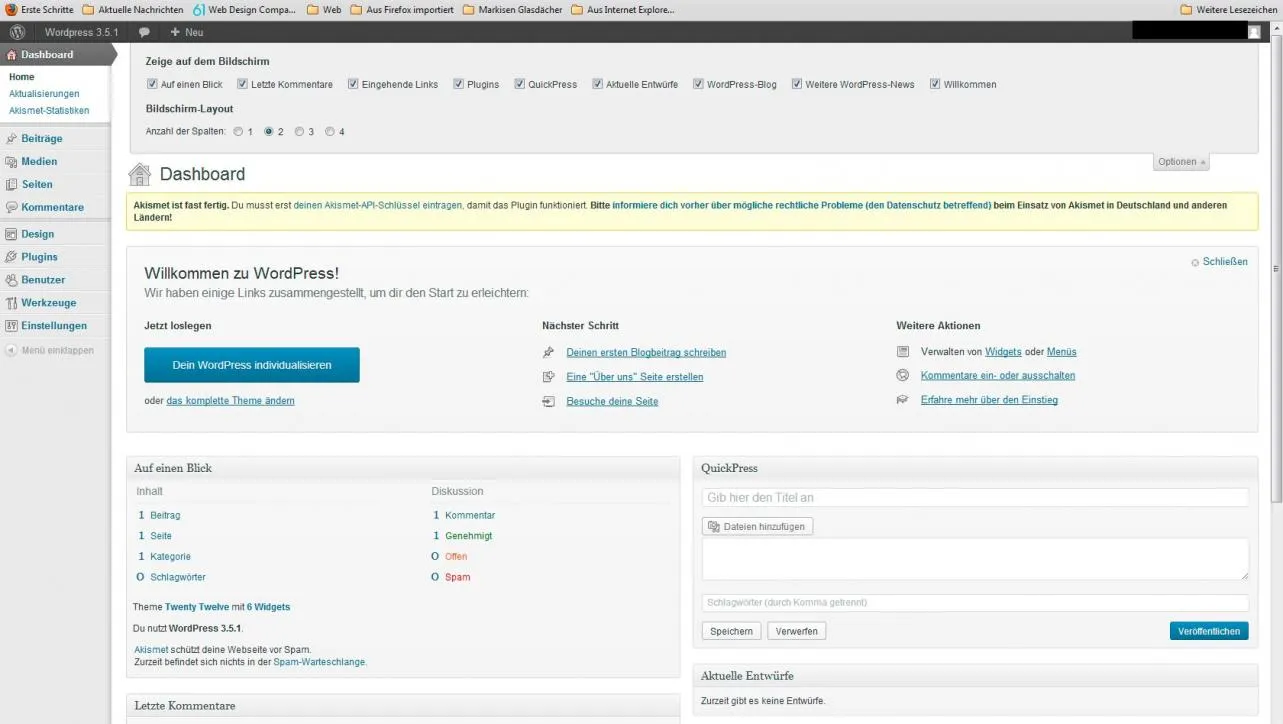Click the icon beside Kommentare ein- oder ausschalten
The height and width of the screenshot is (724, 1283).
click(903, 376)
